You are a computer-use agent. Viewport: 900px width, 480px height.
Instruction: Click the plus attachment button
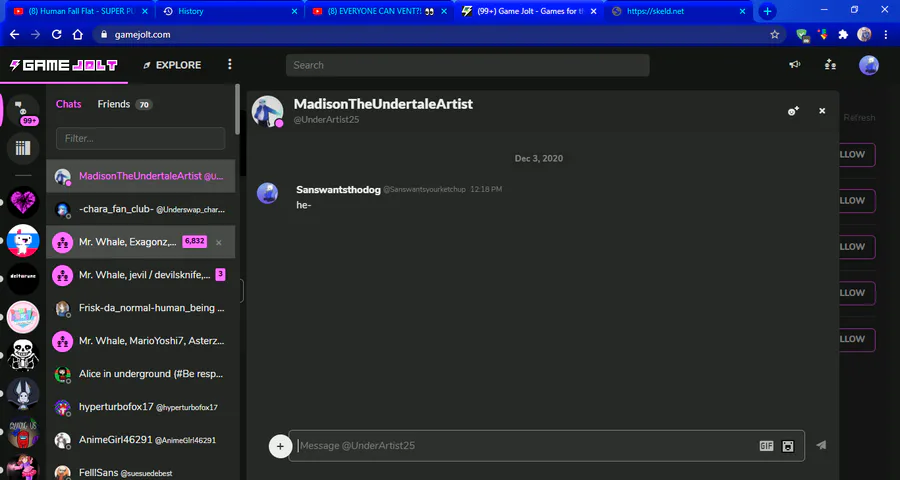[280, 446]
